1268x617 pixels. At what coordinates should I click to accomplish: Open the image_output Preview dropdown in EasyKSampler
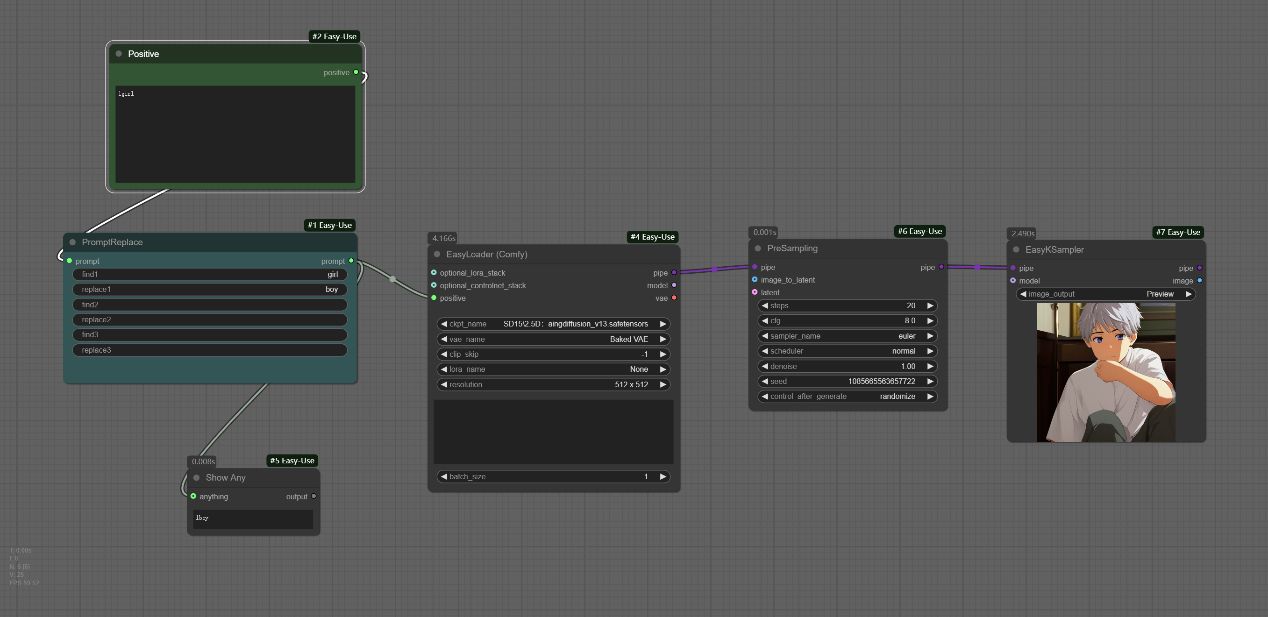pyautogui.click(x=1105, y=294)
